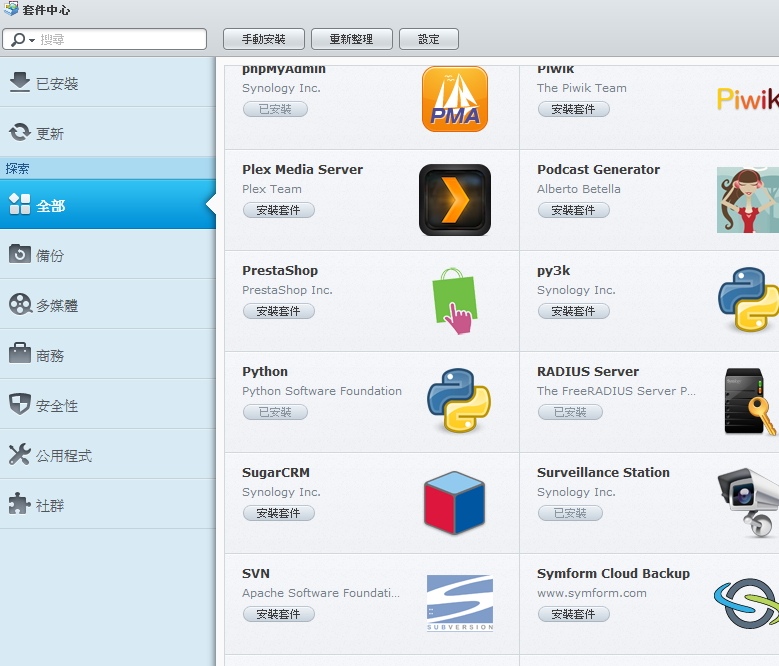The image size is (779, 666).
Task: Click 已安裝 button under Surveillance Station
Action: [x=570, y=513]
